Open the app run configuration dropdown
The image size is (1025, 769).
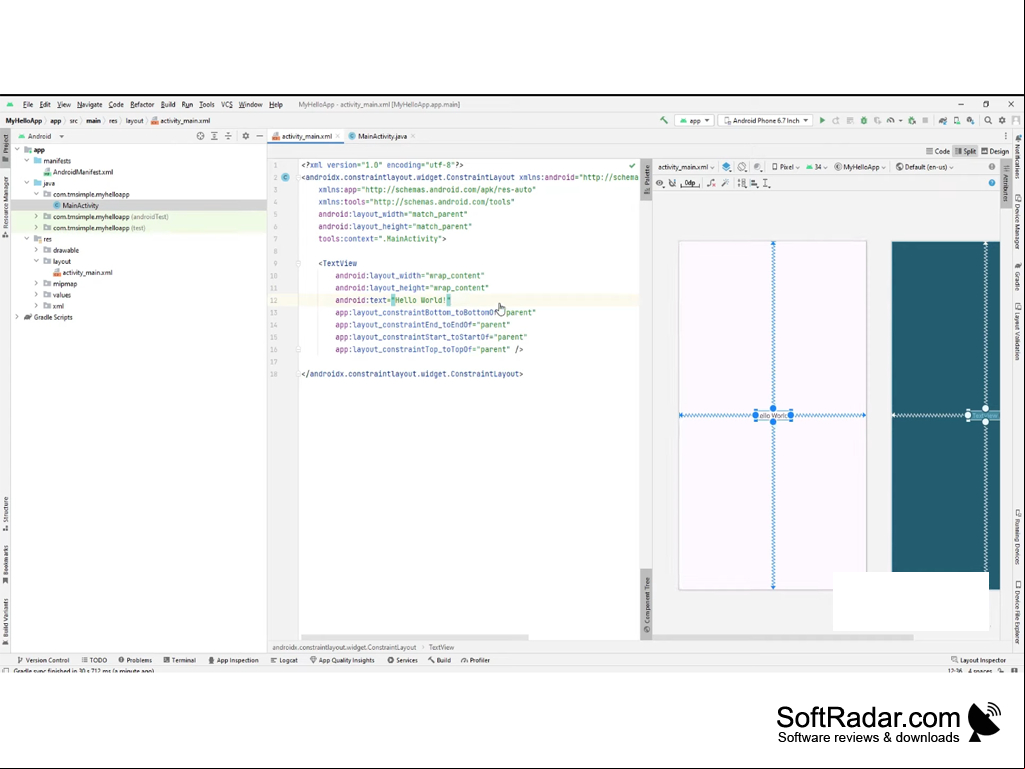click(694, 120)
